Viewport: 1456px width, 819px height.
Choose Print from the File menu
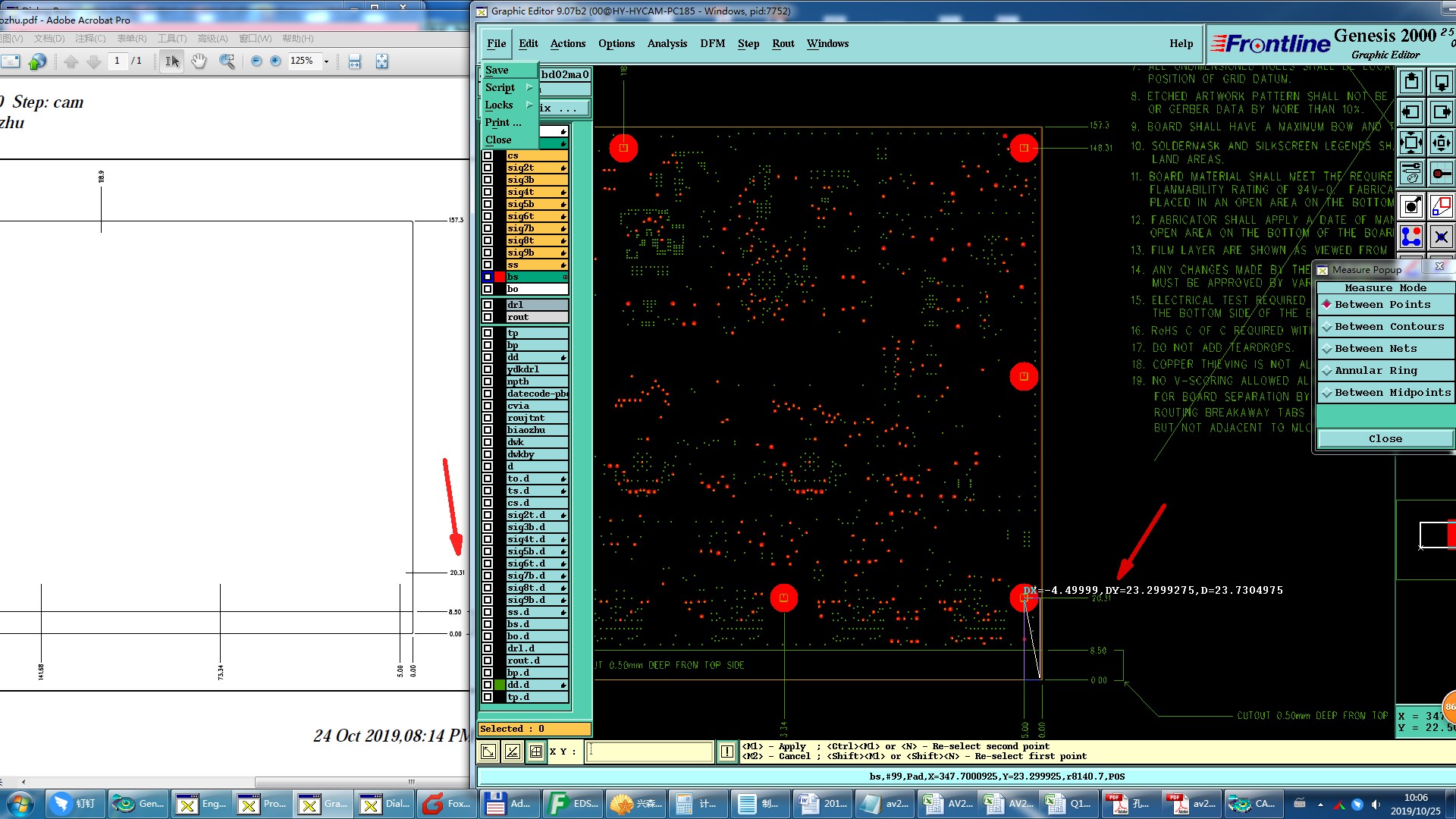click(x=503, y=122)
